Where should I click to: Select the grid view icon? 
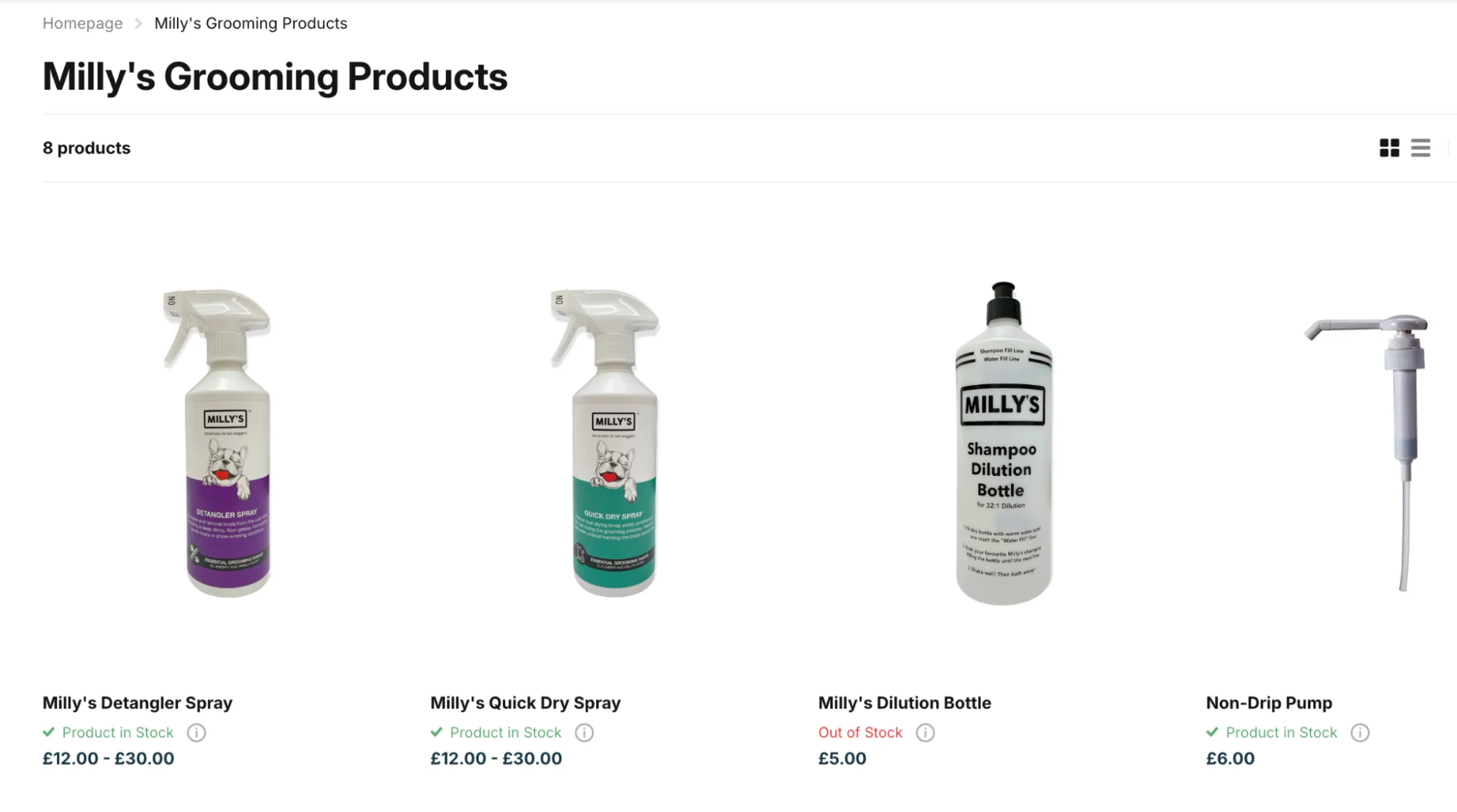tap(1390, 148)
